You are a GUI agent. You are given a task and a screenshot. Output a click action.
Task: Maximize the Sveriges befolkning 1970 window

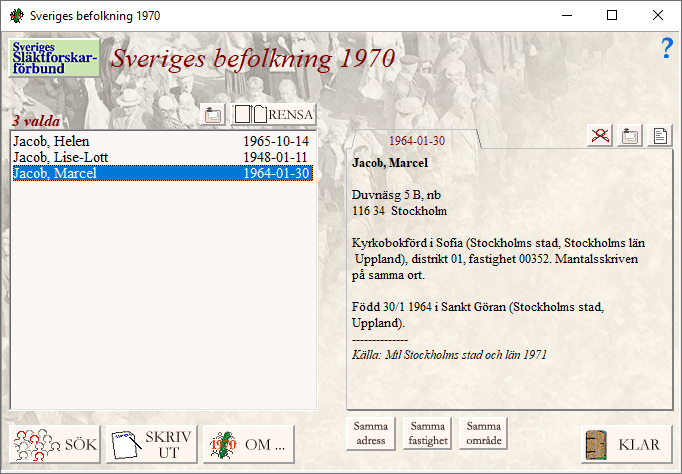click(612, 16)
